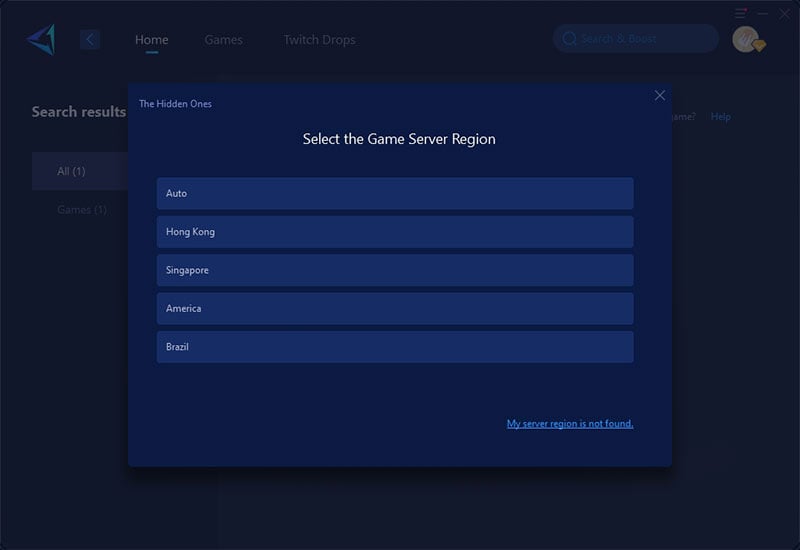Select America server region
800x550 pixels.
(x=395, y=308)
